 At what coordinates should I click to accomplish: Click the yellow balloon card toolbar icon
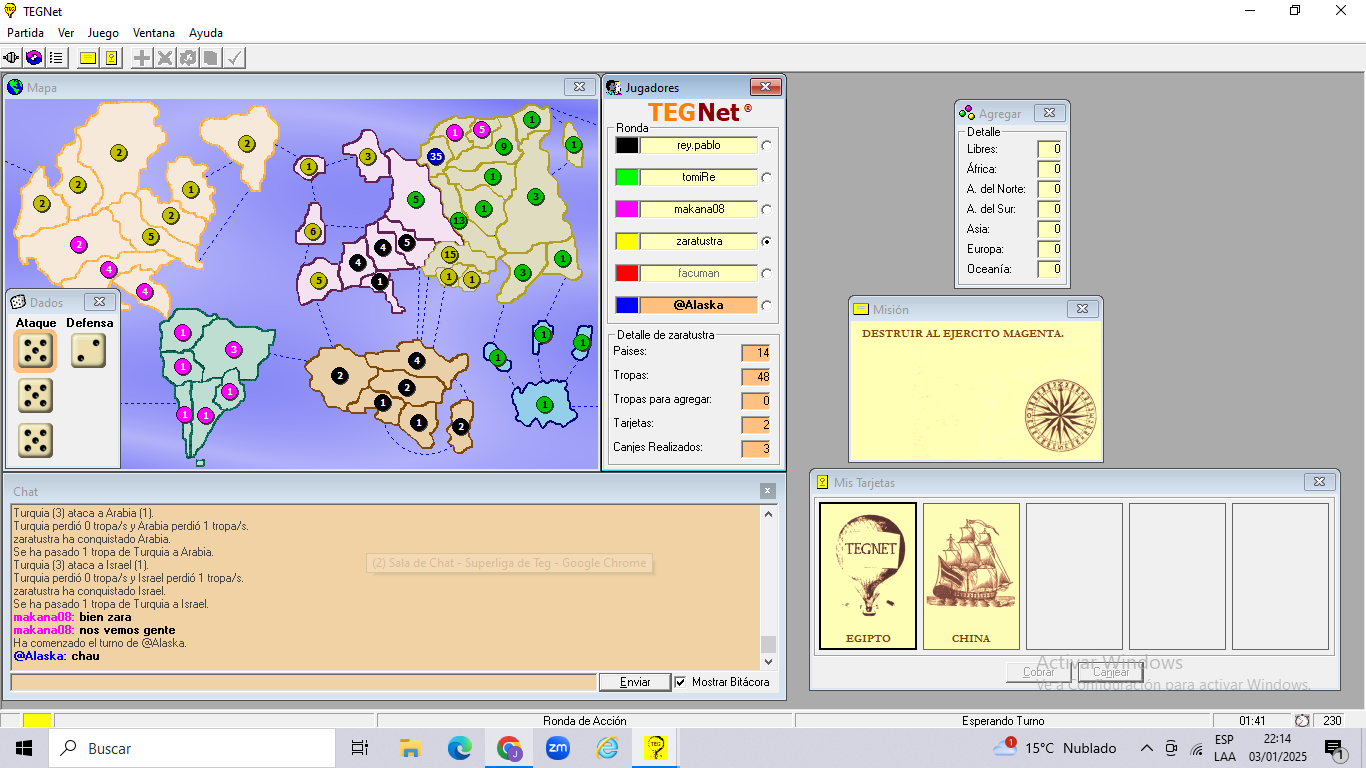tap(111, 58)
